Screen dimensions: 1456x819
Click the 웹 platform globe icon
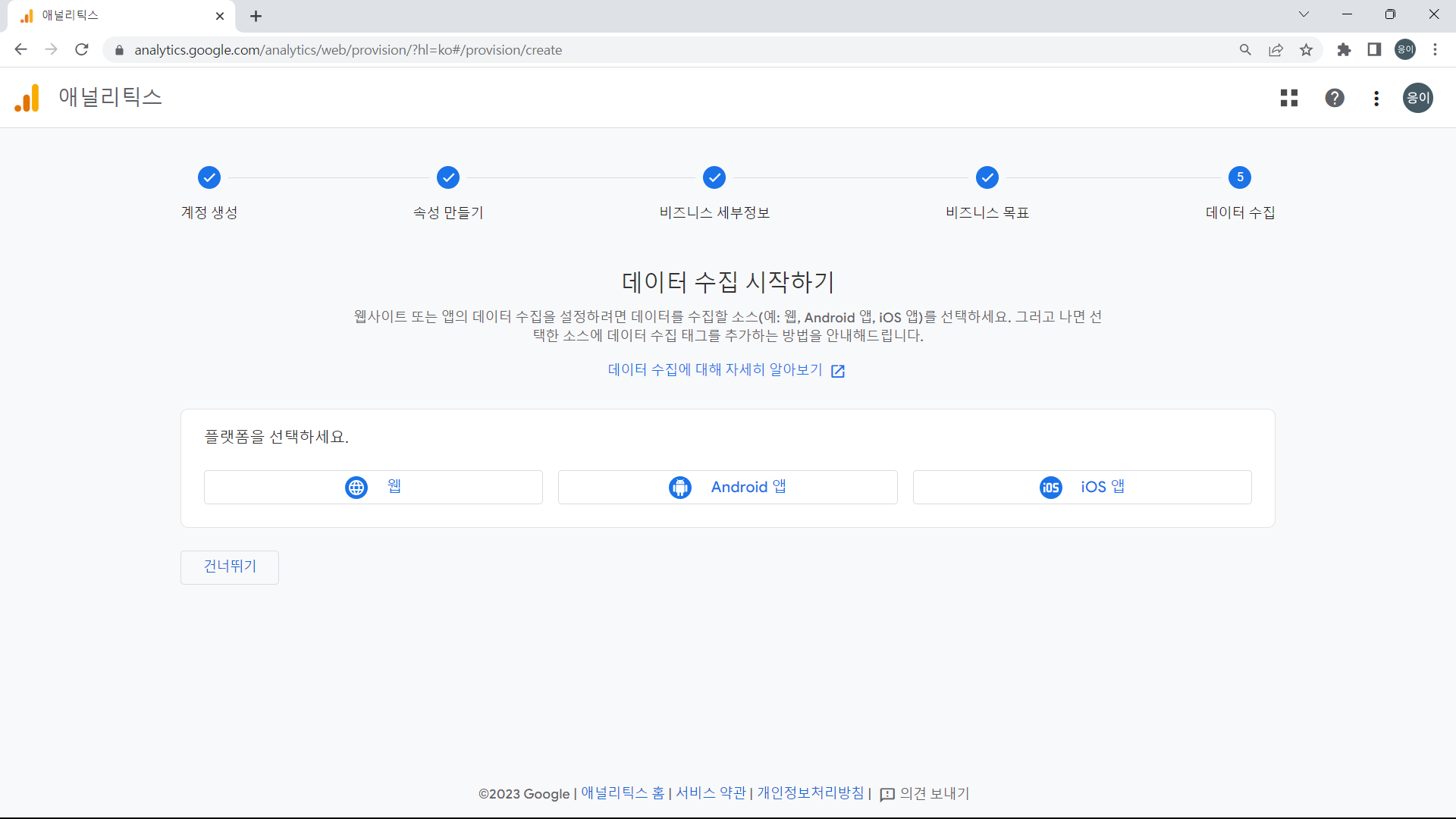[356, 487]
